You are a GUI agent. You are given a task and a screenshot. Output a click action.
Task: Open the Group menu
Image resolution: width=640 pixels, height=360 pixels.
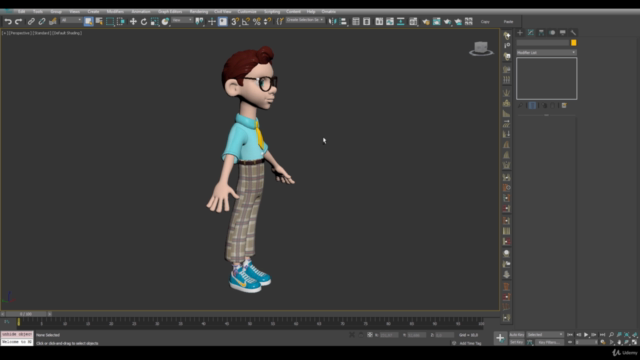click(56, 12)
